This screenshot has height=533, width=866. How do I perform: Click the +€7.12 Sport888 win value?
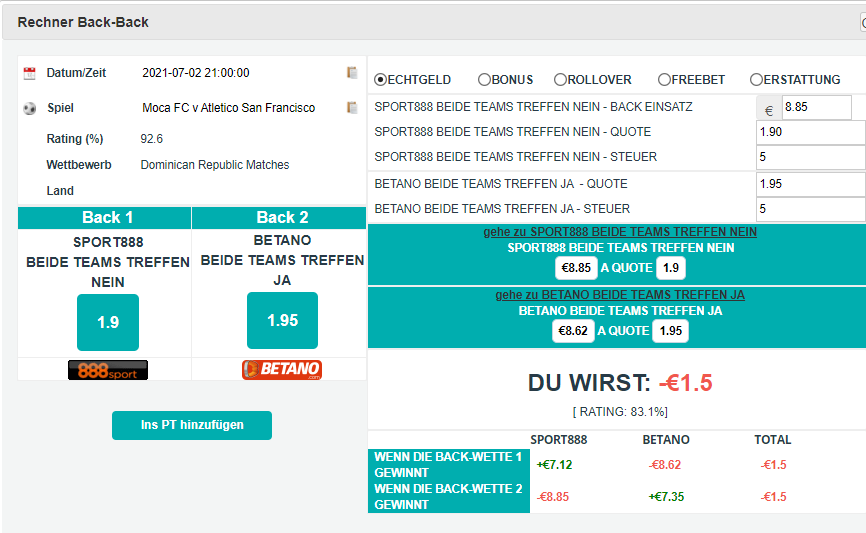554,465
